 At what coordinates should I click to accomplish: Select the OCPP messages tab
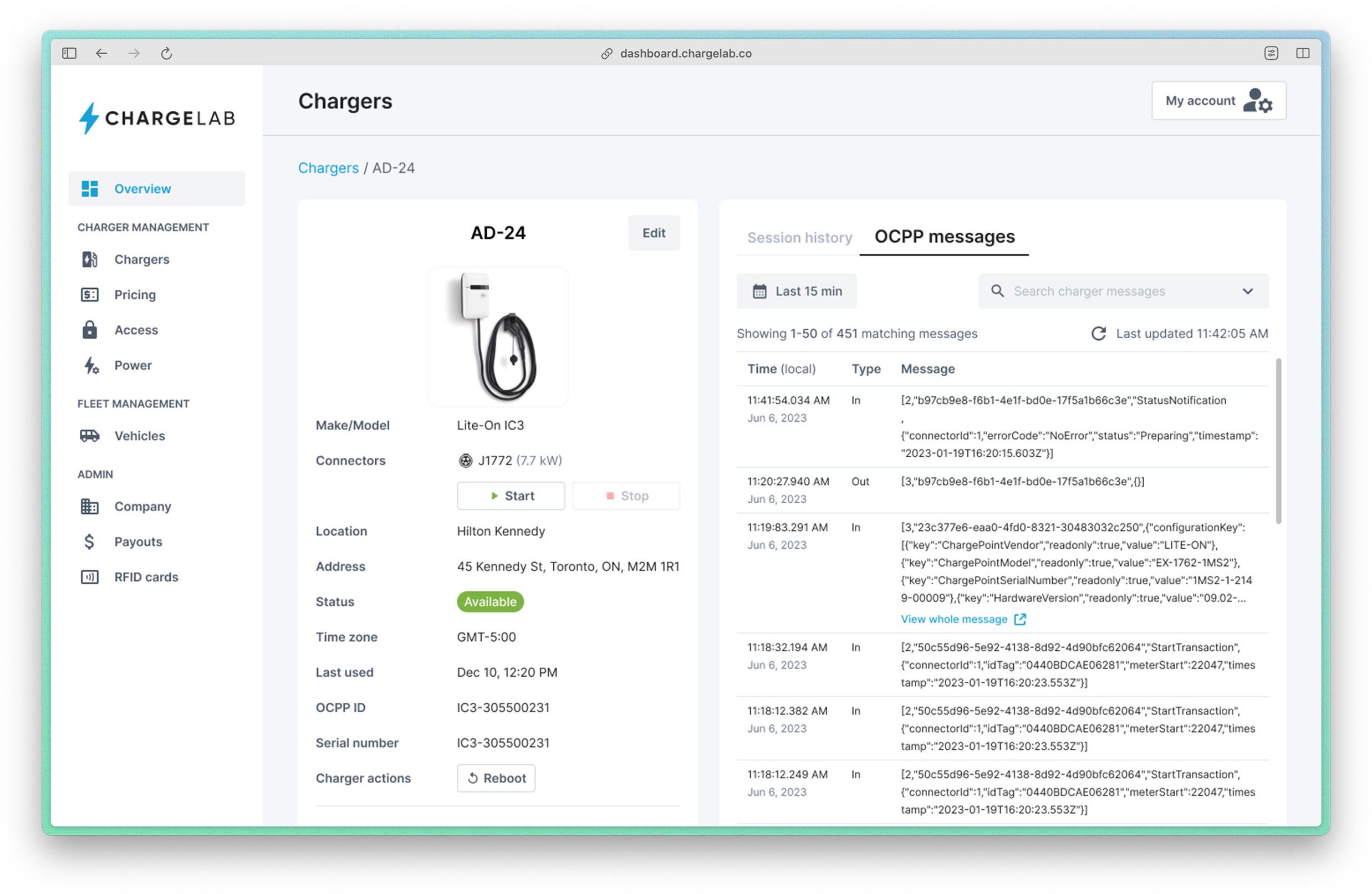point(944,236)
